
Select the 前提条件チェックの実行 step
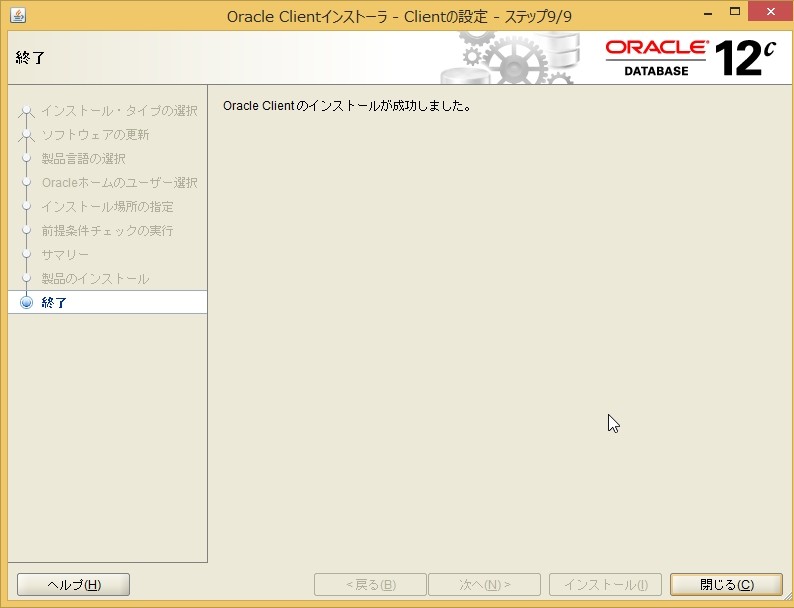(107, 230)
